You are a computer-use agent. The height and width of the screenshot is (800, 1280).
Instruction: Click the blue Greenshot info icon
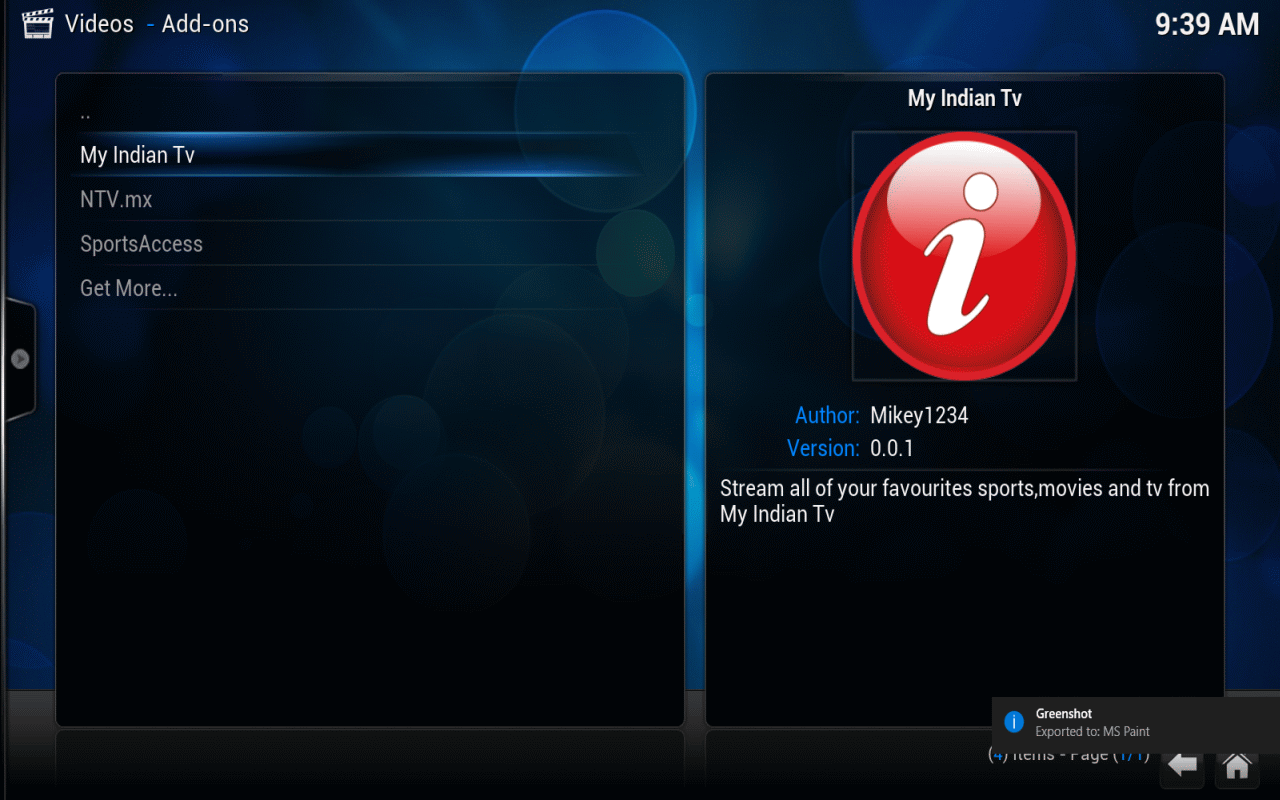[x=1014, y=722]
